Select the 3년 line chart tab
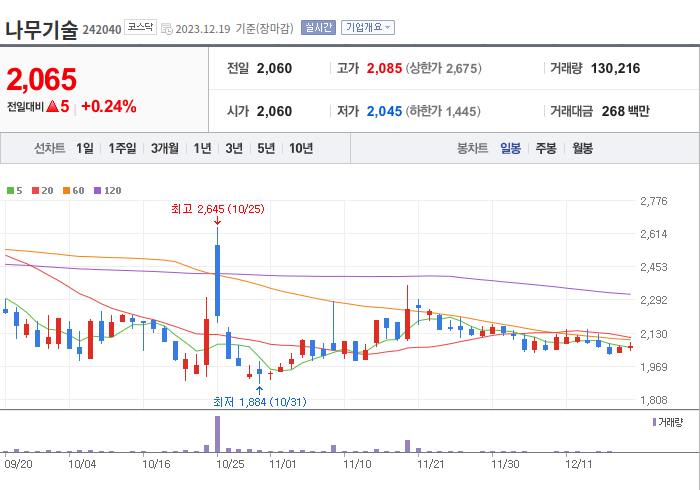This screenshot has width=700, height=490. pos(234,148)
